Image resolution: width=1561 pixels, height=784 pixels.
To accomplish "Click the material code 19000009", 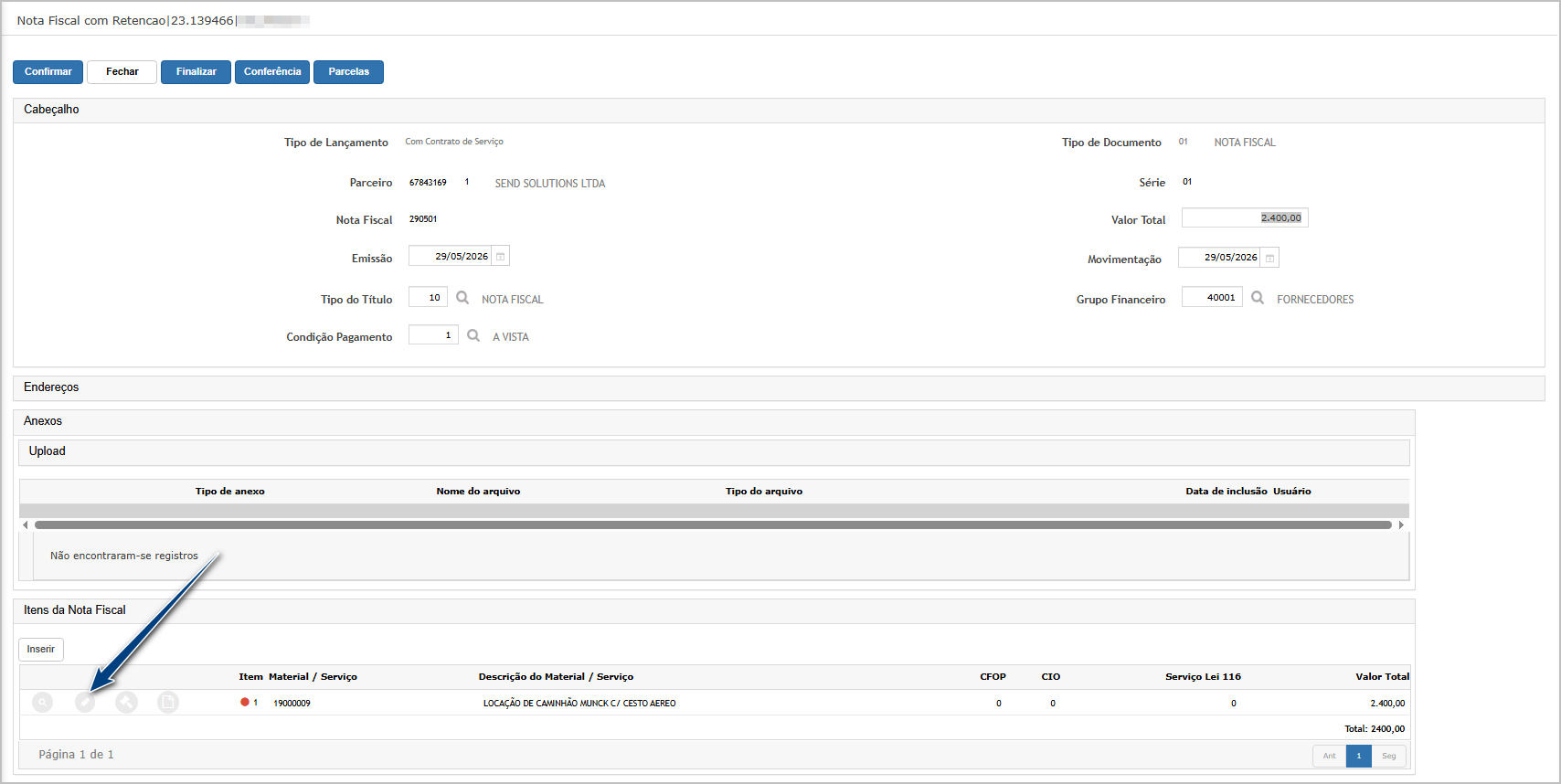I will (292, 704).
